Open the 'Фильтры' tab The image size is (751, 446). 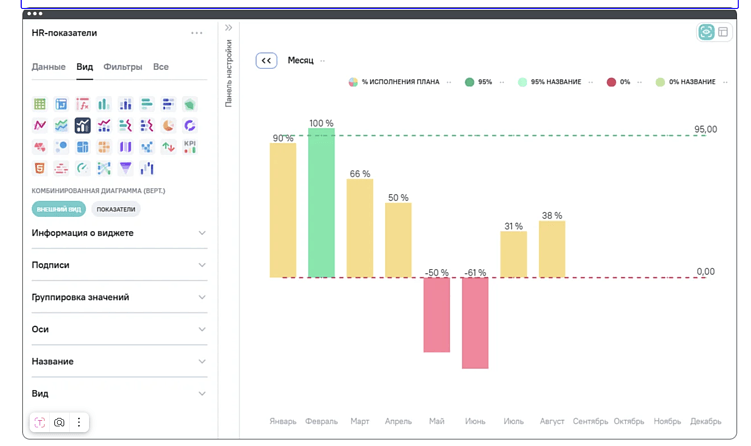(123, 67)
